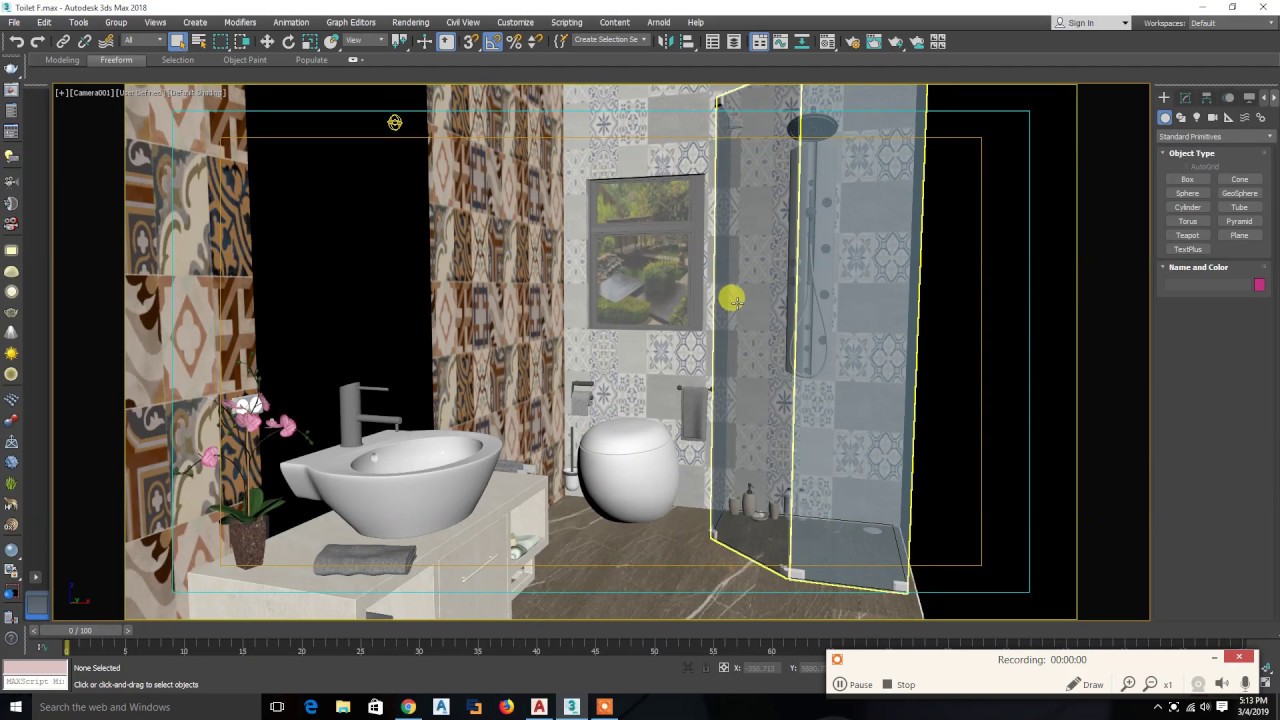Open Render Setup teapot icon
Viewport: 1280px width, 720px height.
pyautogui.click(x=852, y=41)
